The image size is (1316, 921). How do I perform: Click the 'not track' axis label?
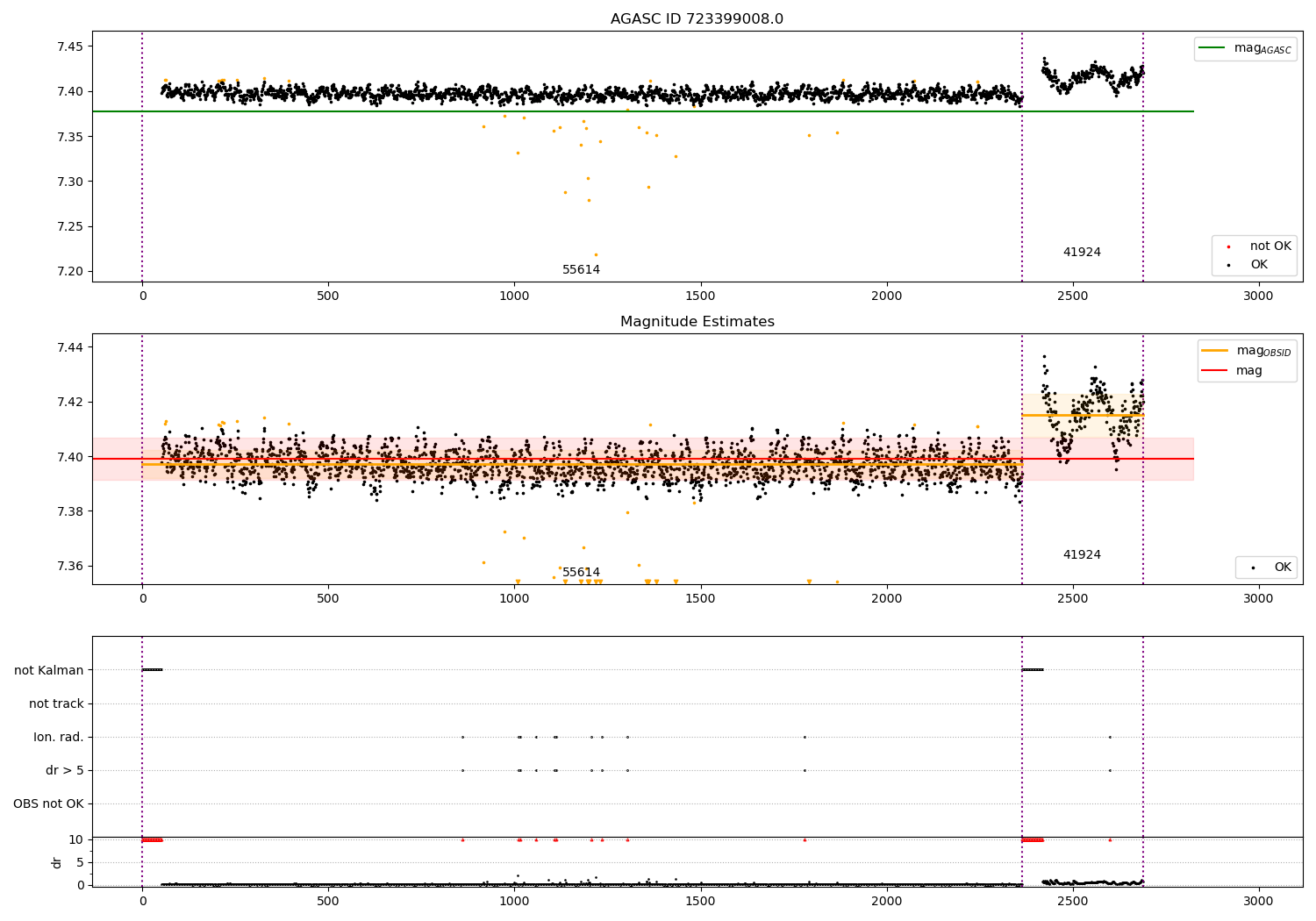click(x=56, y=704)
